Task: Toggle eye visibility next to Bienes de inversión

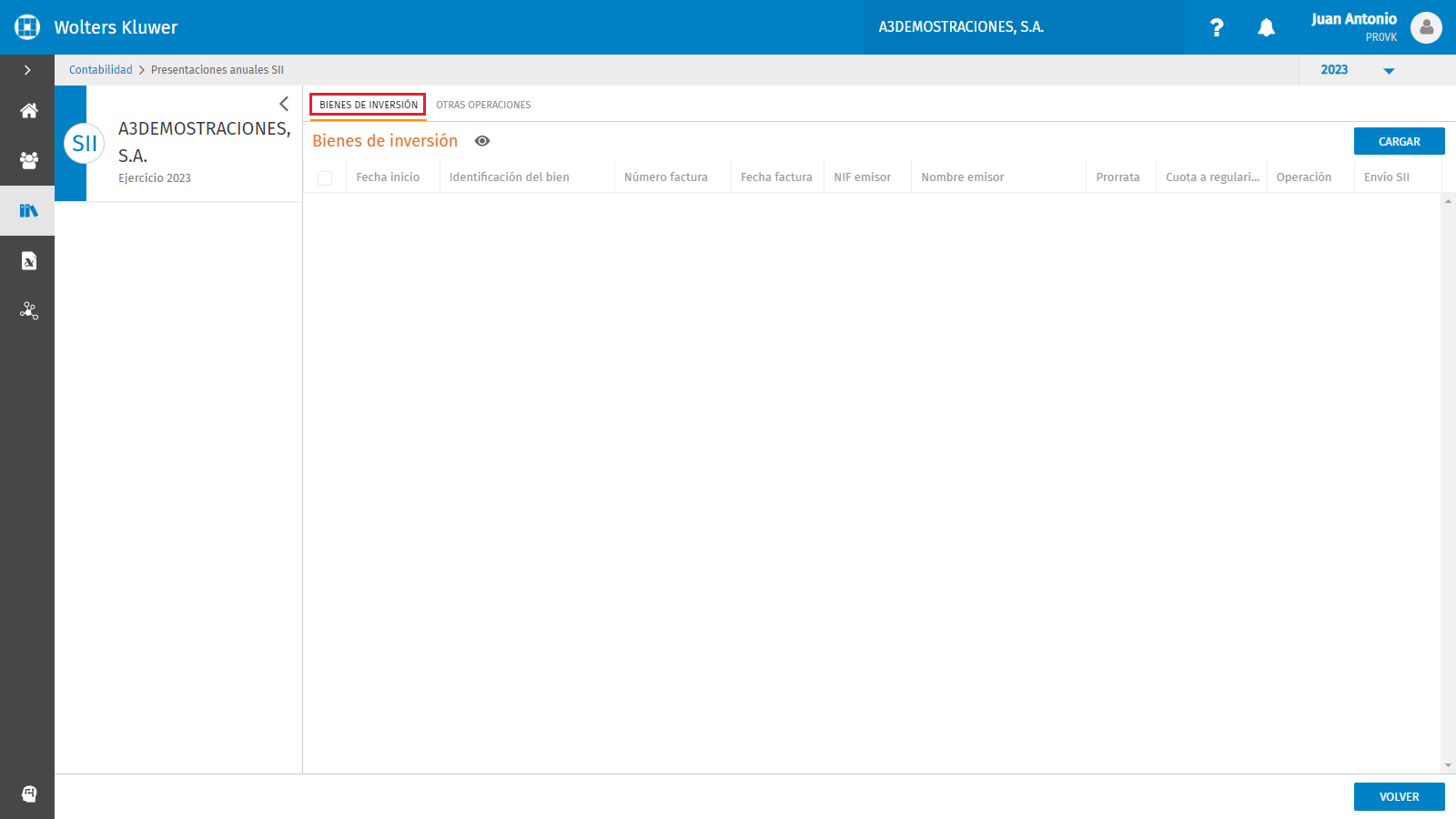Action: coord(482,141)
